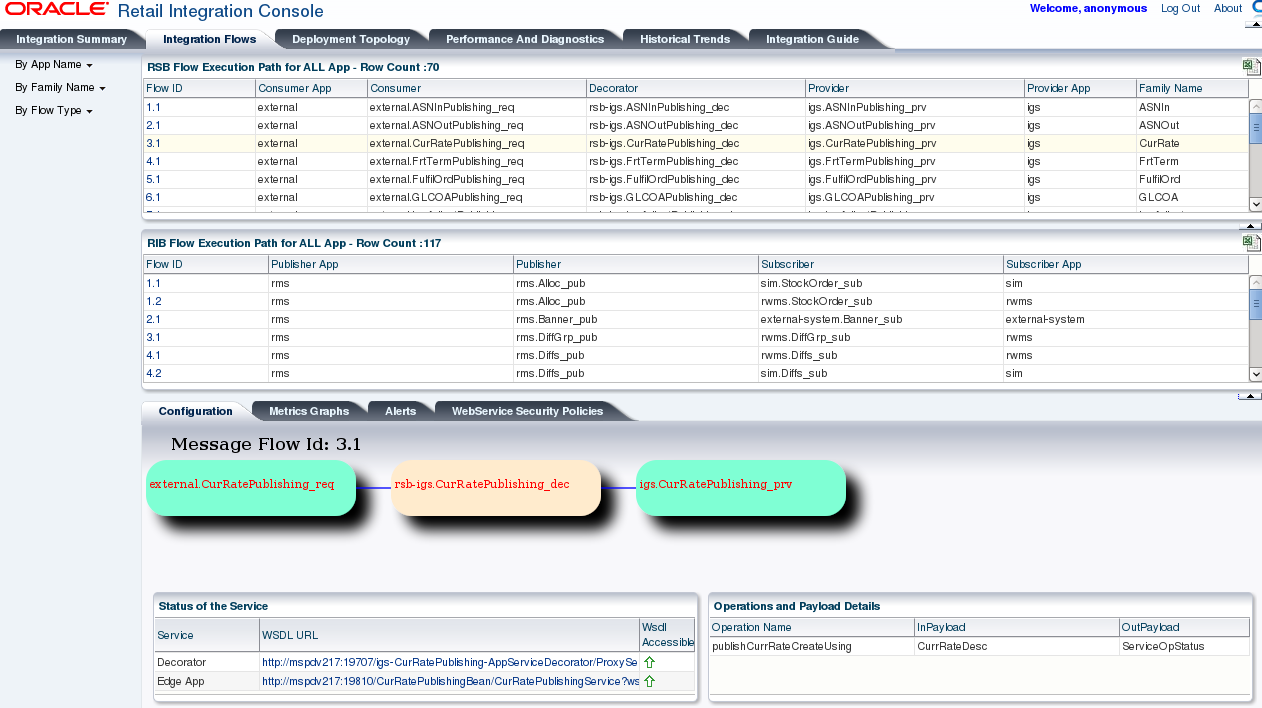Open the Alerts sub-tab
Viewport: 1262px width, 708px height.
(400, 411)
